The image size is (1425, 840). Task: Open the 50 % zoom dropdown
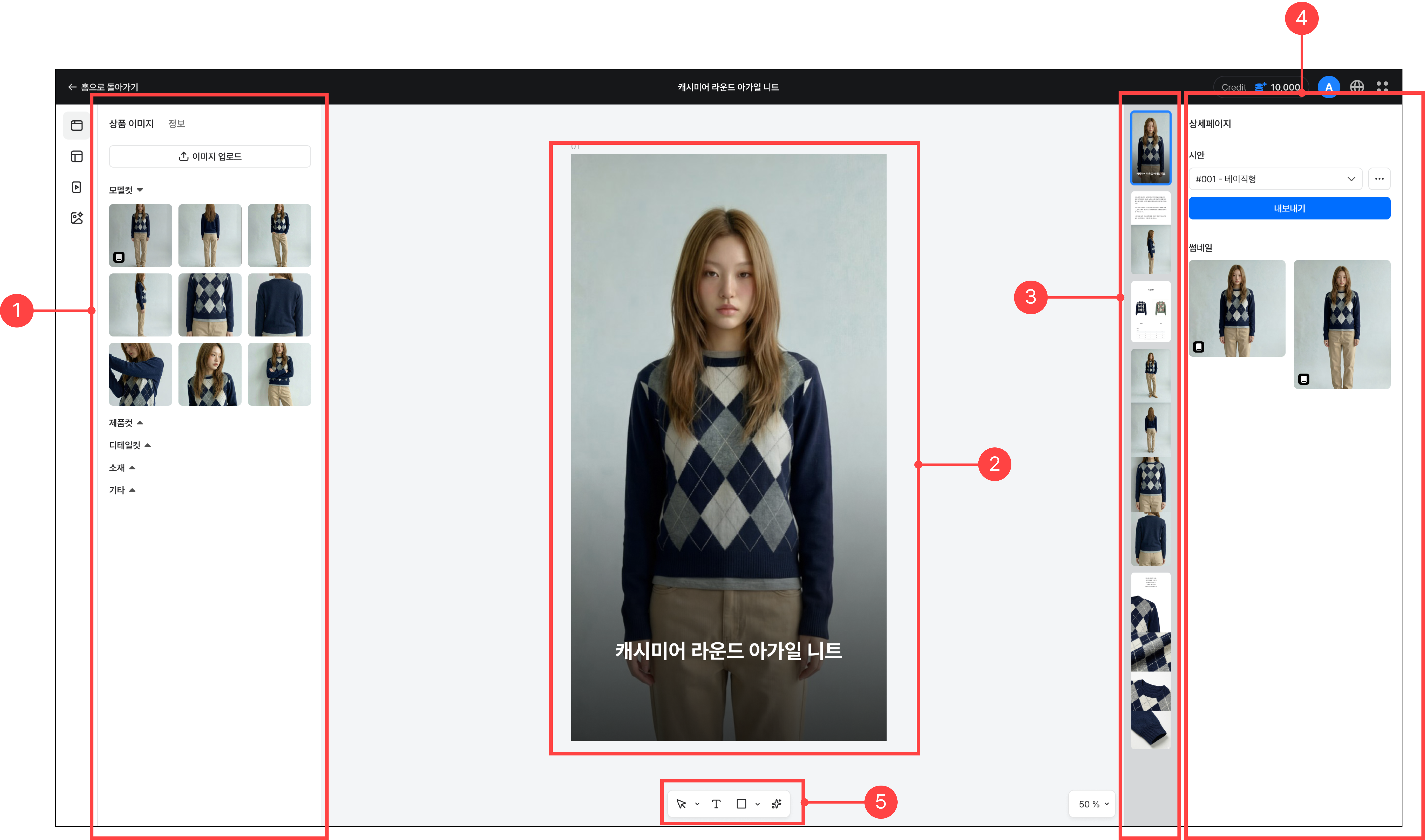(x=1092, y=804)
